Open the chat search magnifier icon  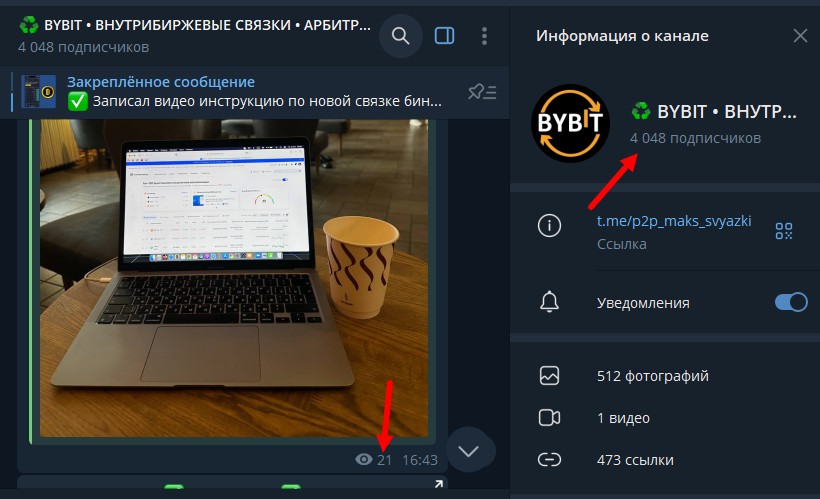coord(401,36)
